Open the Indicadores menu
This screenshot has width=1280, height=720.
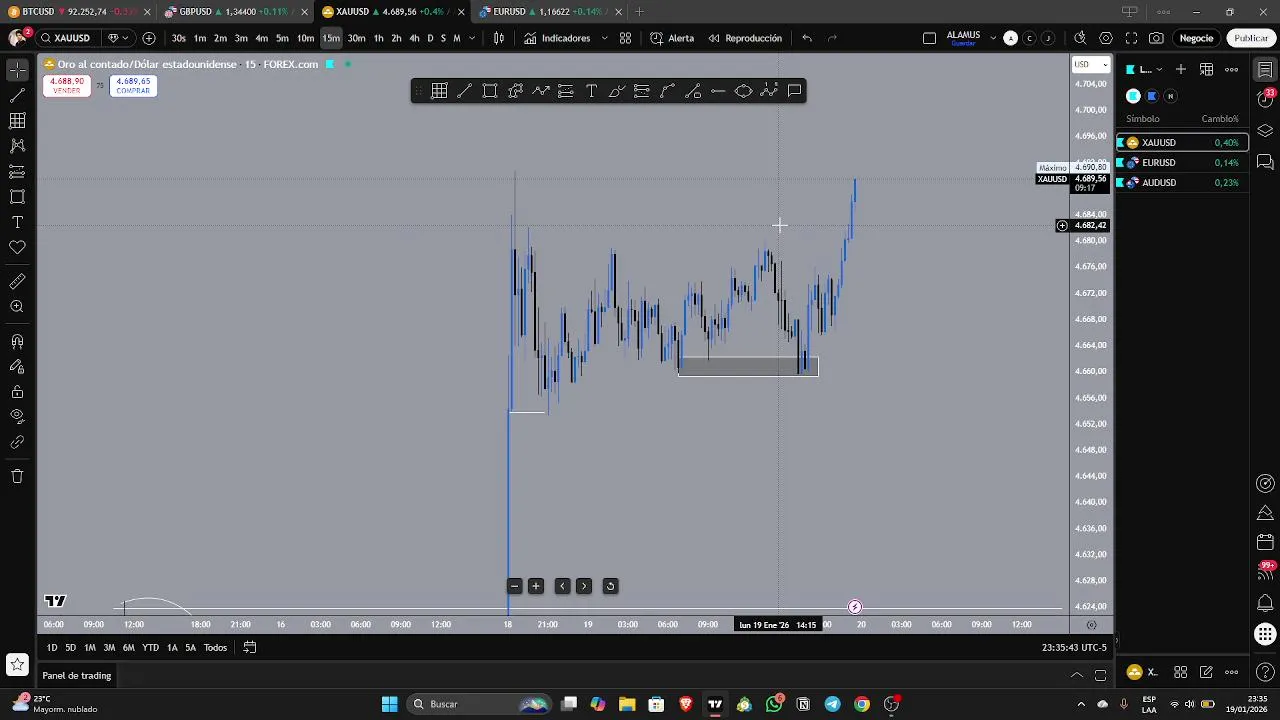click(557, 38)
